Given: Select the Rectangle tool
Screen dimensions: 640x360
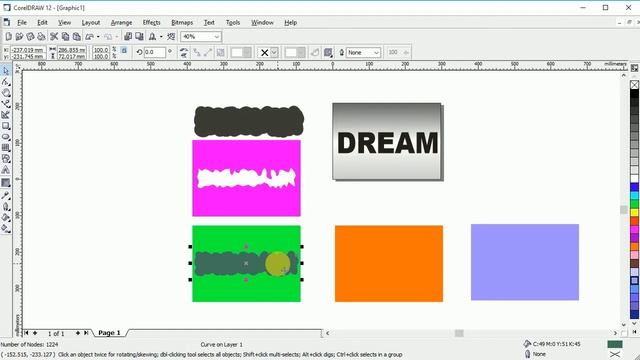Looking at the screenshot, I should click(x=6, y=126).
